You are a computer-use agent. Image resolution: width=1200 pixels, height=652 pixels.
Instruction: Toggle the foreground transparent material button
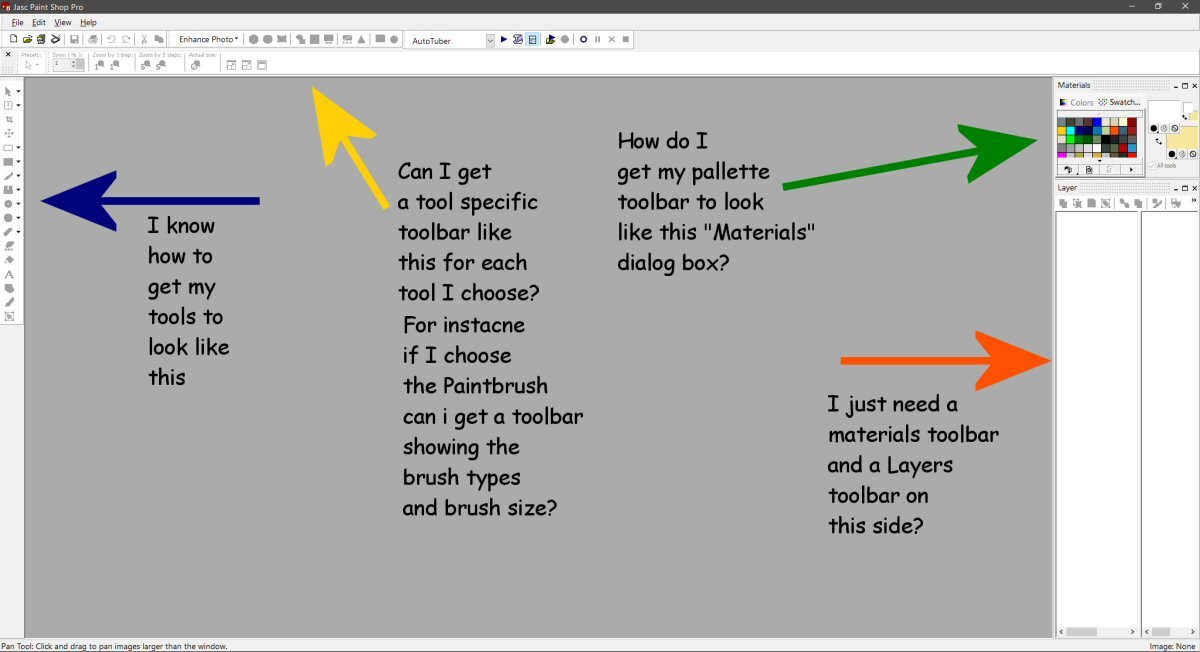tap(1175, 128)
